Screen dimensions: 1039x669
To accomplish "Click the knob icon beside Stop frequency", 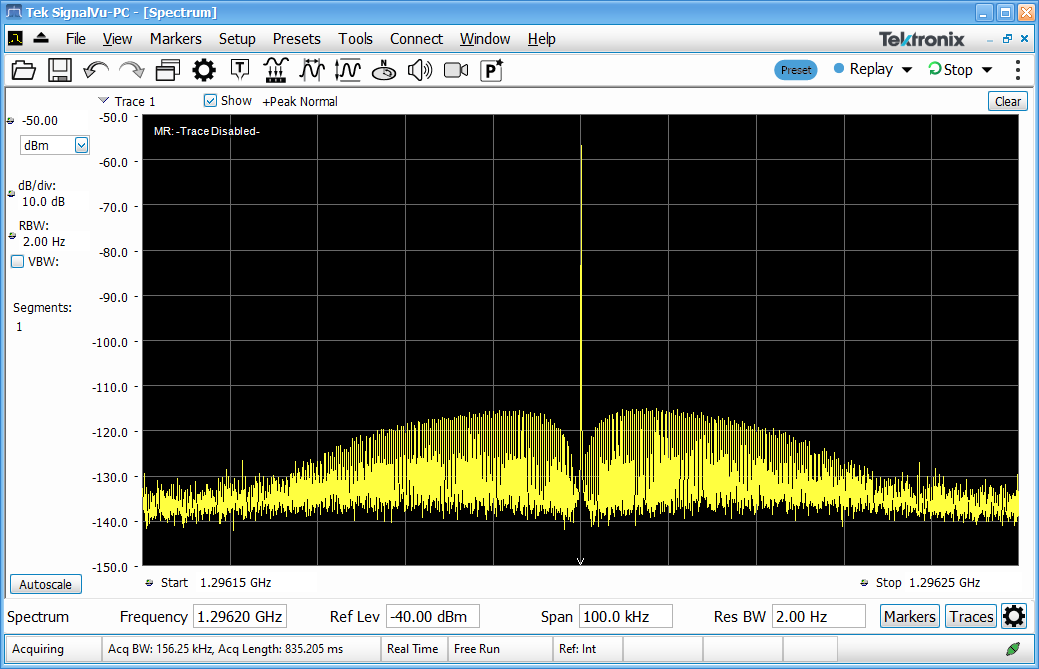I will click(864, 583).
